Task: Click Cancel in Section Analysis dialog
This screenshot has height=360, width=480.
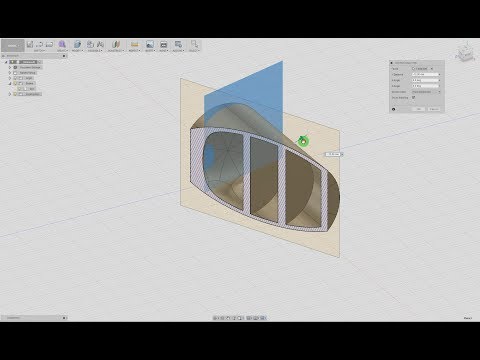Action: click(x=434, y=109)
